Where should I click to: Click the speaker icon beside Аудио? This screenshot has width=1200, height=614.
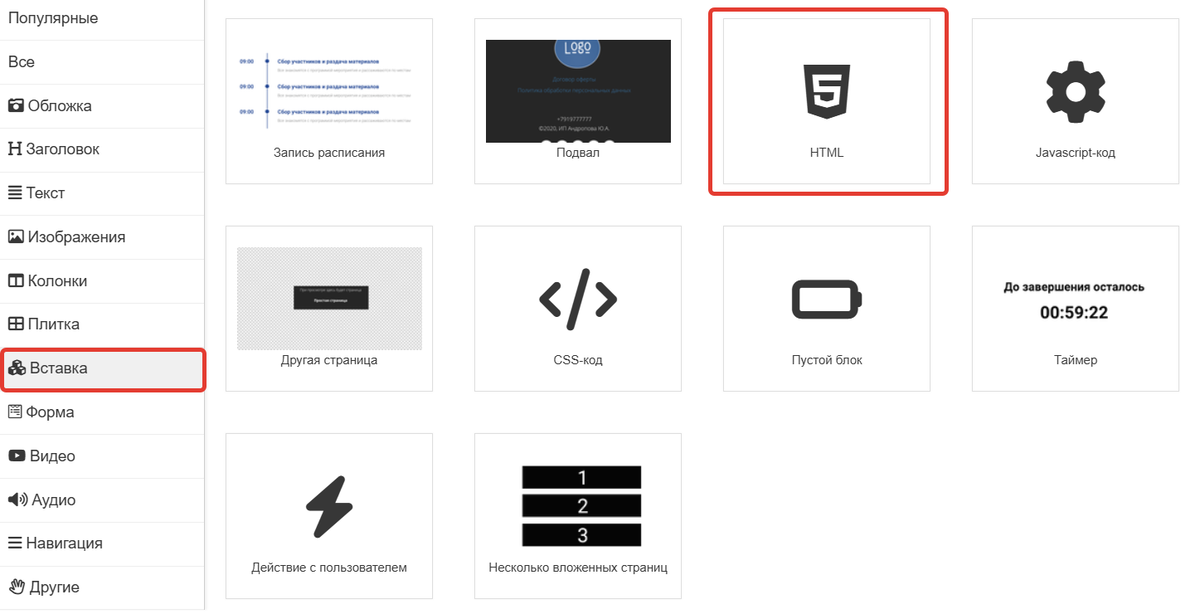(x=18, y=500)
